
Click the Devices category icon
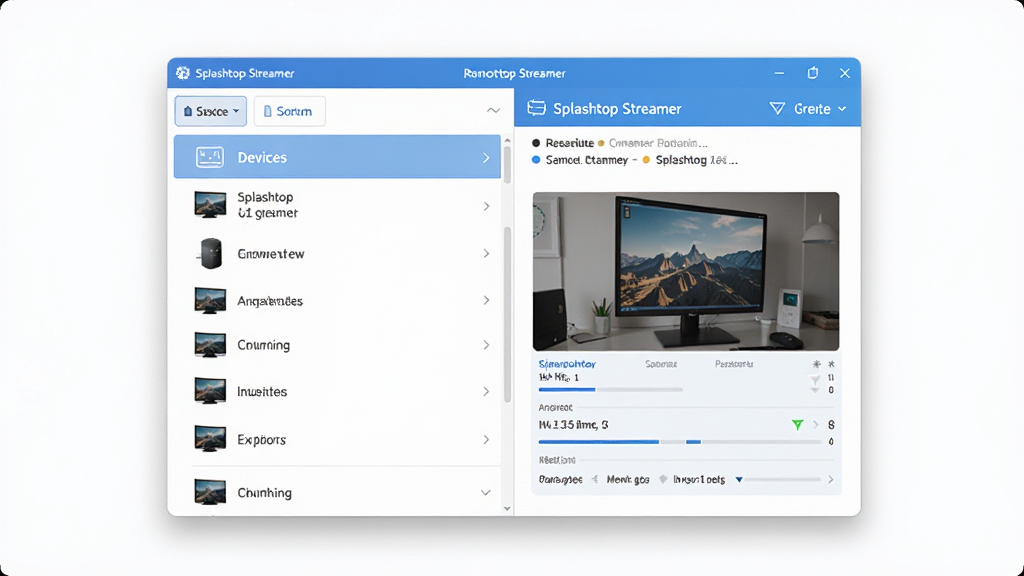point(210,157)
